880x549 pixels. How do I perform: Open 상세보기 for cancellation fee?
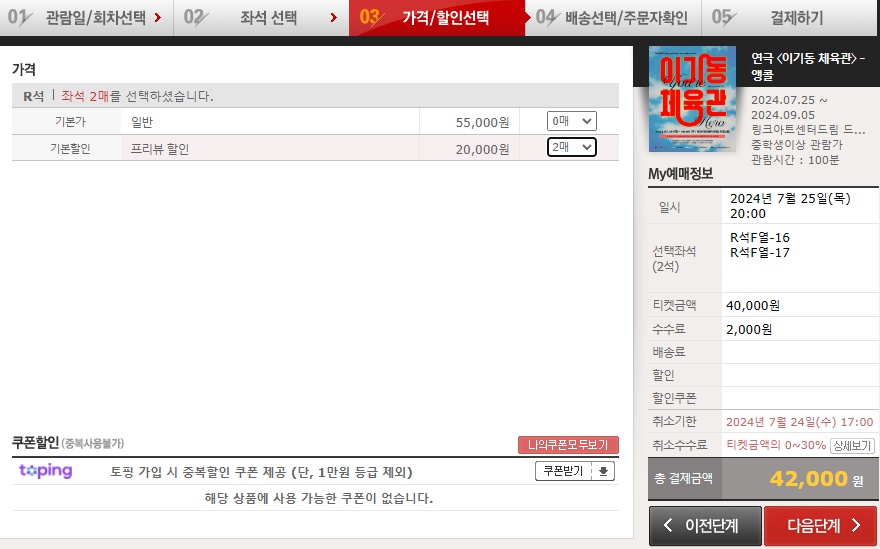coord(852,446)
